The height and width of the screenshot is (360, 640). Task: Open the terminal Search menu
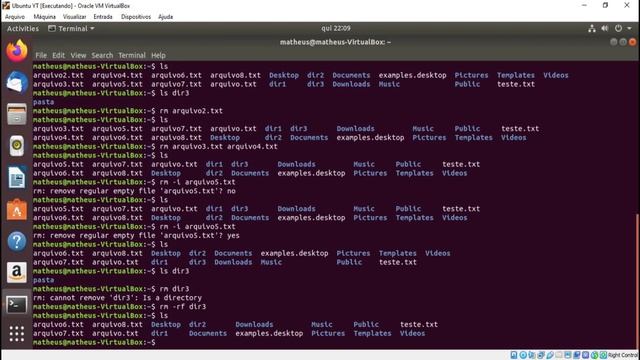pyautogui.click(x=102, y=55)
